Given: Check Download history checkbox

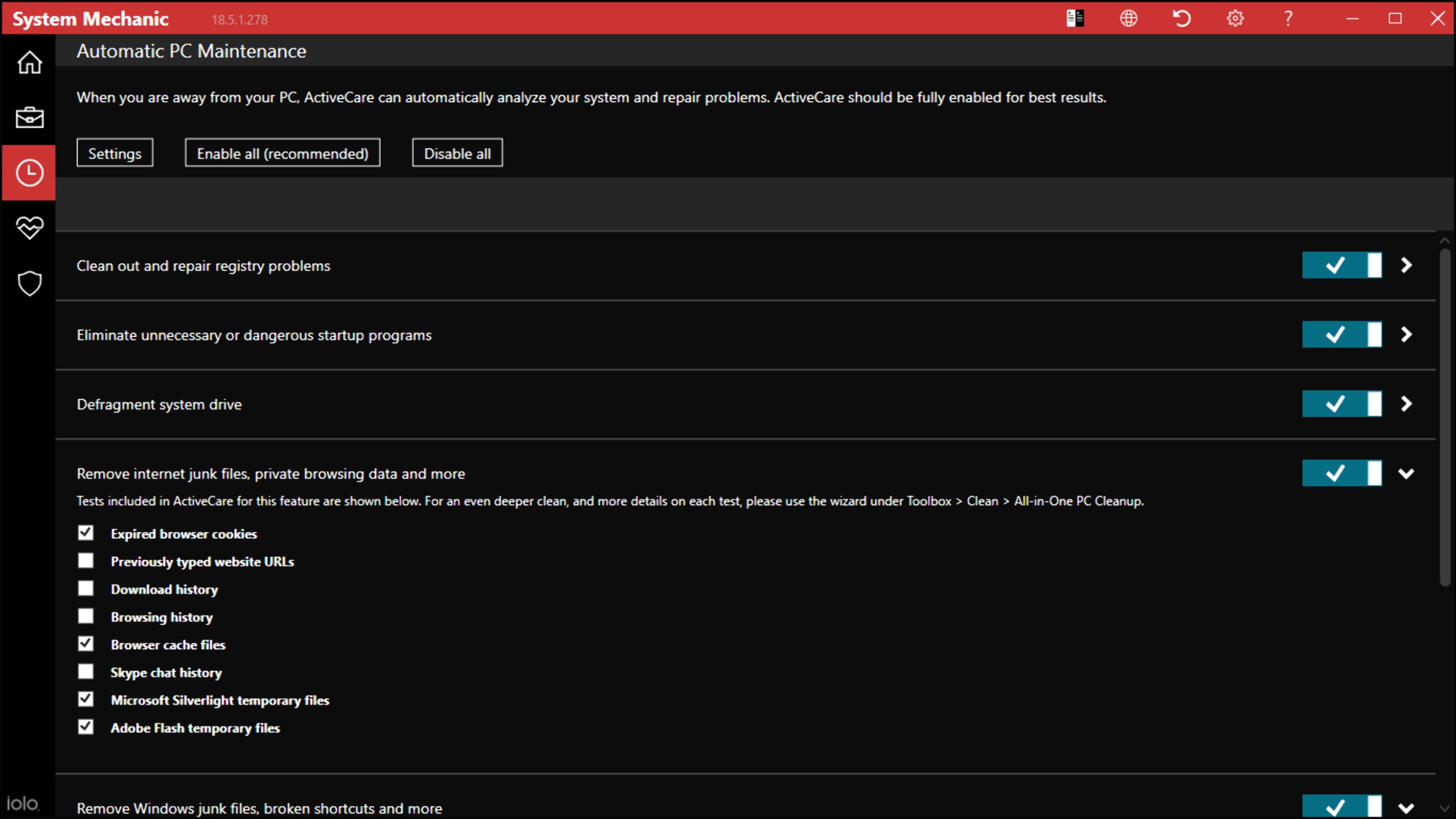Looking at the screenshot, I should [86, 588].
